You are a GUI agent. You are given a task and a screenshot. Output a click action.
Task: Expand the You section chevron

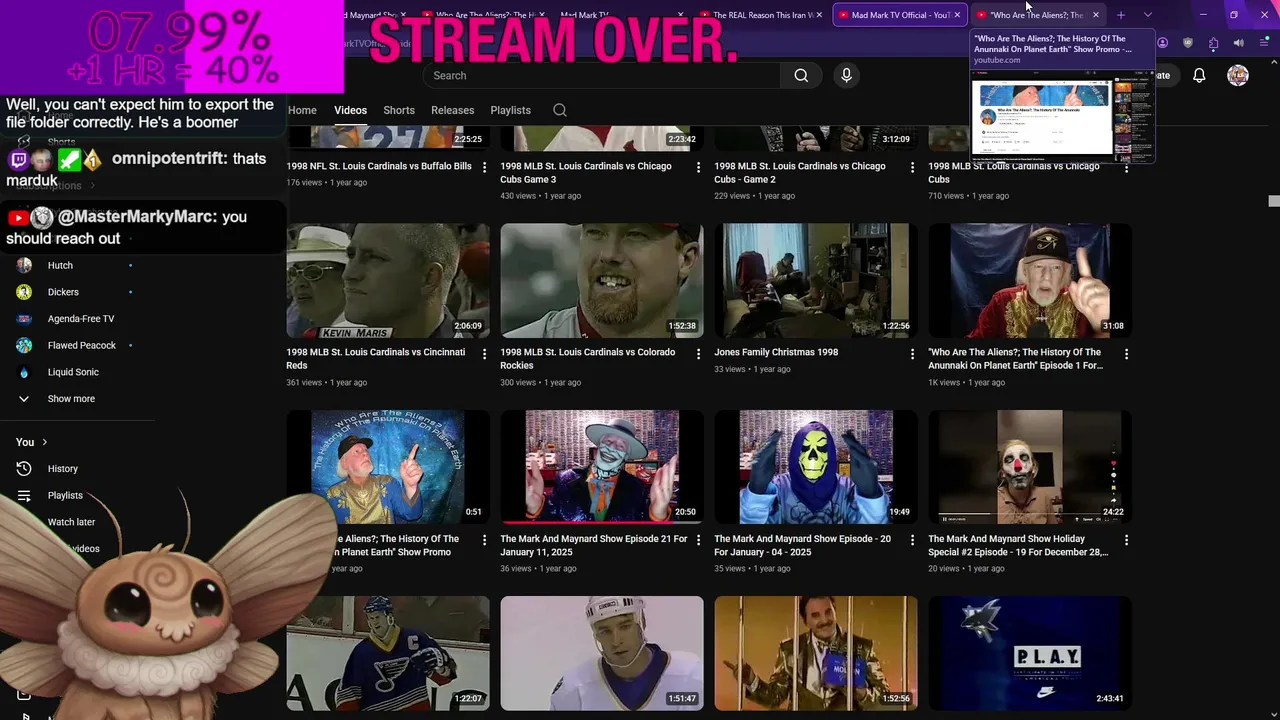pos(45,442)
